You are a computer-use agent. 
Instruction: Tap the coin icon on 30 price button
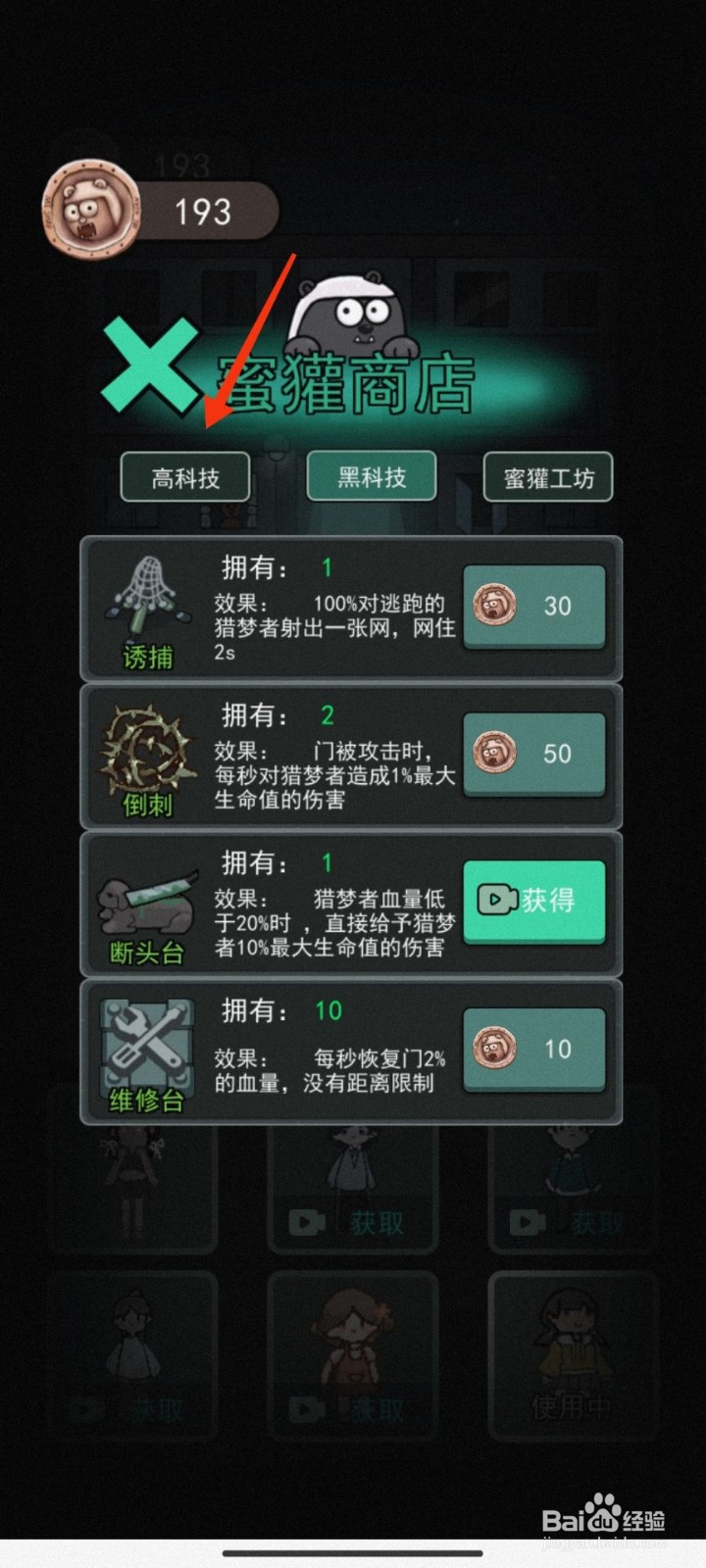pyautogui.click(x=493, y=606)
